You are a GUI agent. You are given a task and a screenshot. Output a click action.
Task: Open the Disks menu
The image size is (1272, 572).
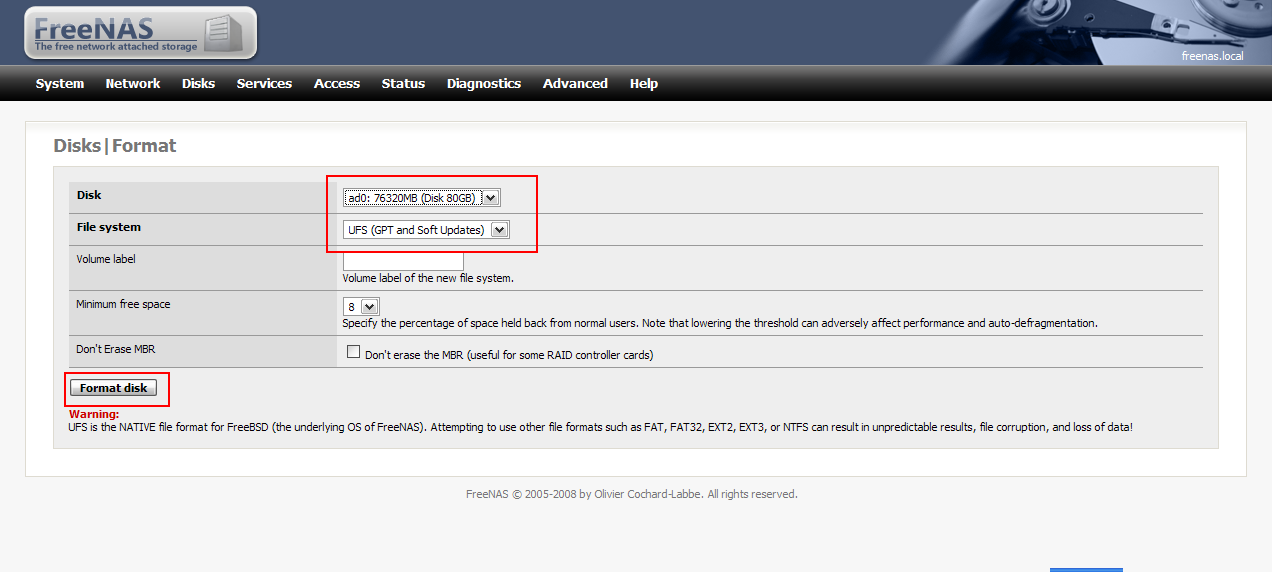(x=198, y=84)
